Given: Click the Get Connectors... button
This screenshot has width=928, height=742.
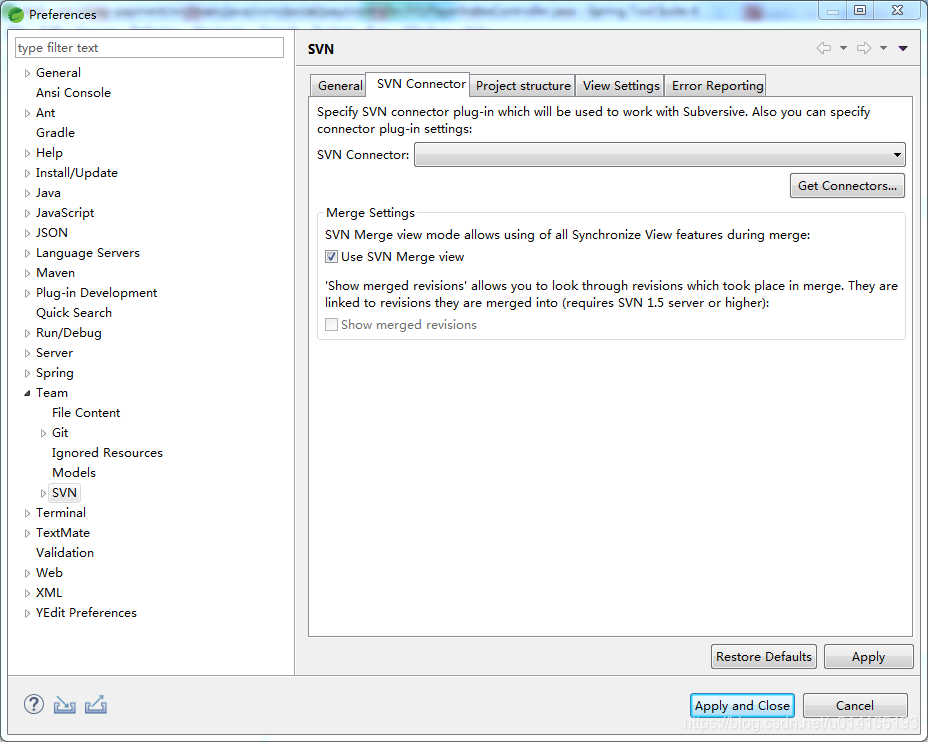Looking at the screenshot, I should 847,186.
